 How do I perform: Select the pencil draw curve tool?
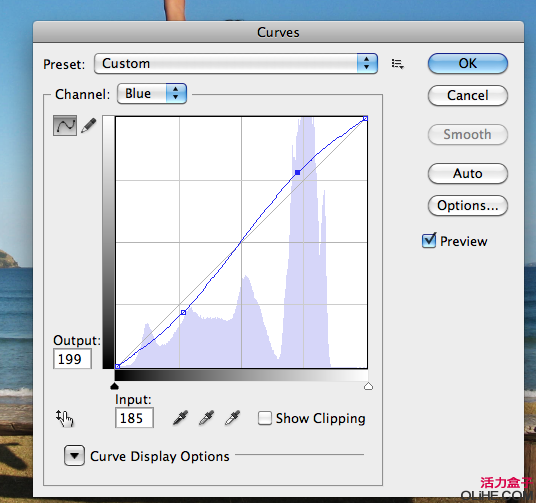pos(89,125)
